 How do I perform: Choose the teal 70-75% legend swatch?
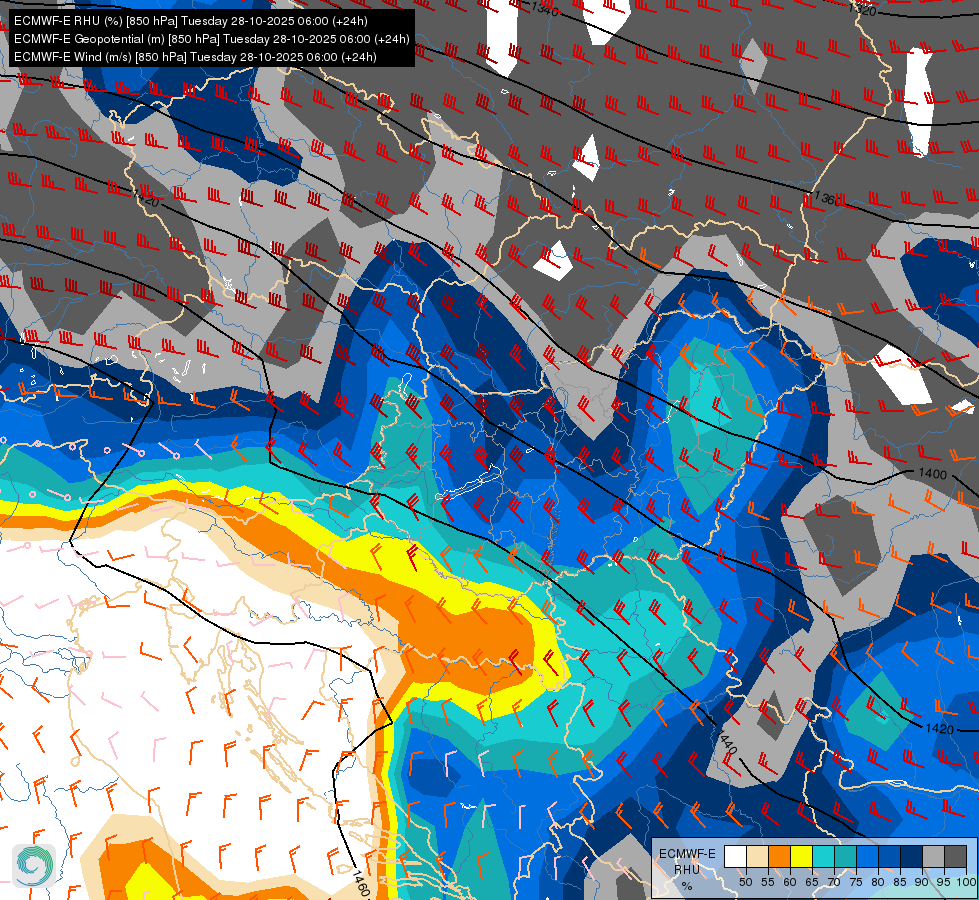pos(845,856)
